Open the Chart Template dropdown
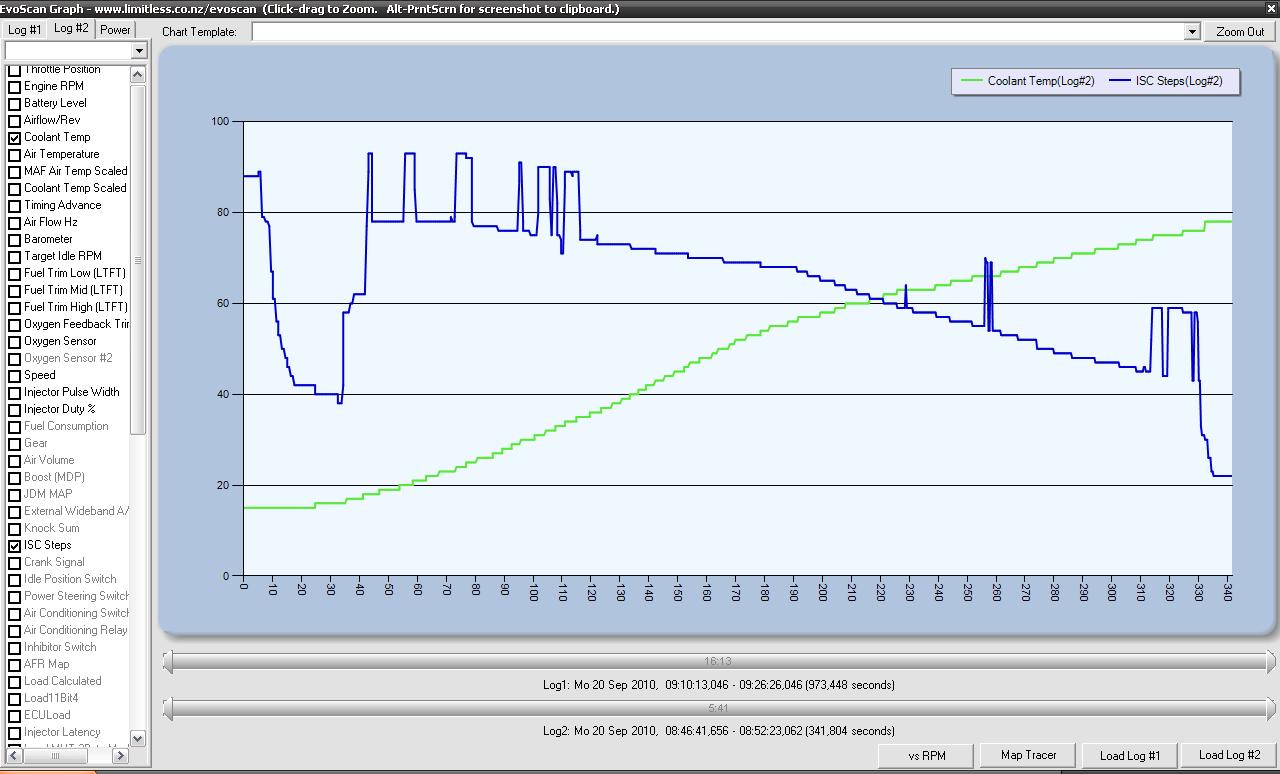This screenshot has height=774, width=1280. pyautogui.click(x=1191, y=32)
